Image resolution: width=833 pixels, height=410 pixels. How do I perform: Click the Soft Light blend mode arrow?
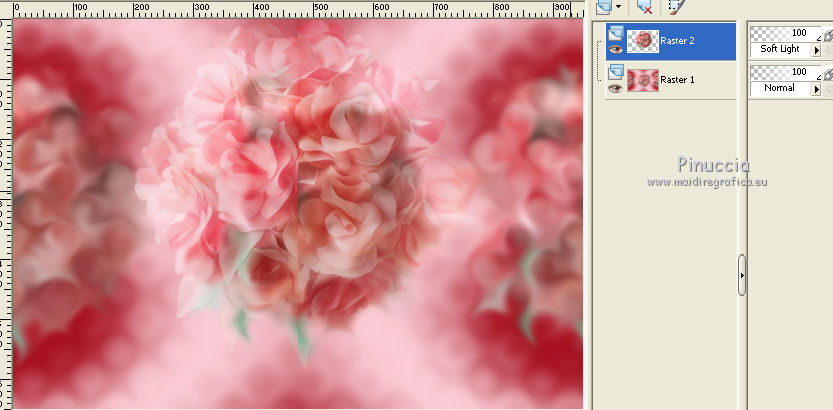pos(817,50)
